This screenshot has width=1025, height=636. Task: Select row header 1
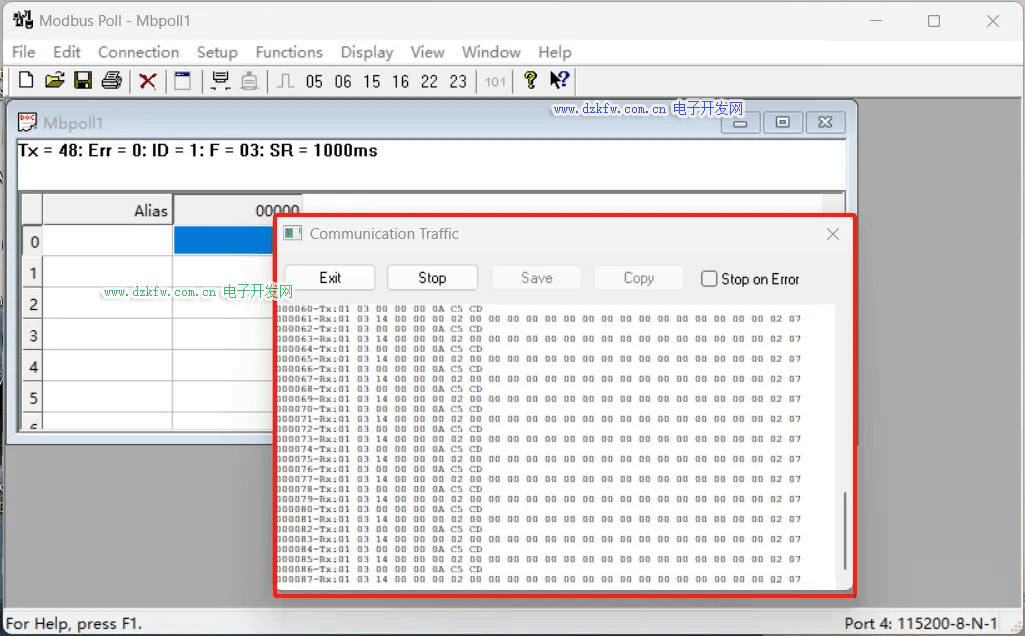pos(33,273)
